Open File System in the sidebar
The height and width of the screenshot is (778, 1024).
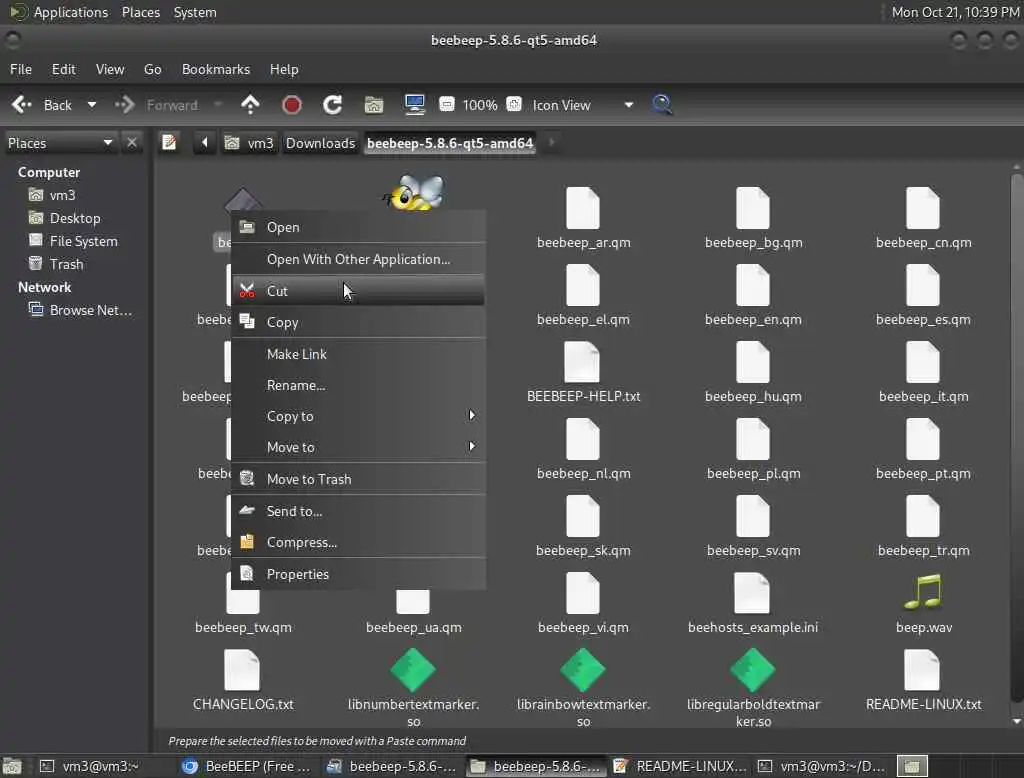click(x=83, y=241)
